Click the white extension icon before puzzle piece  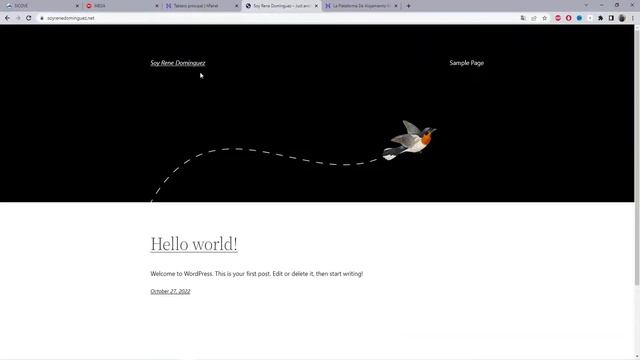590,18
